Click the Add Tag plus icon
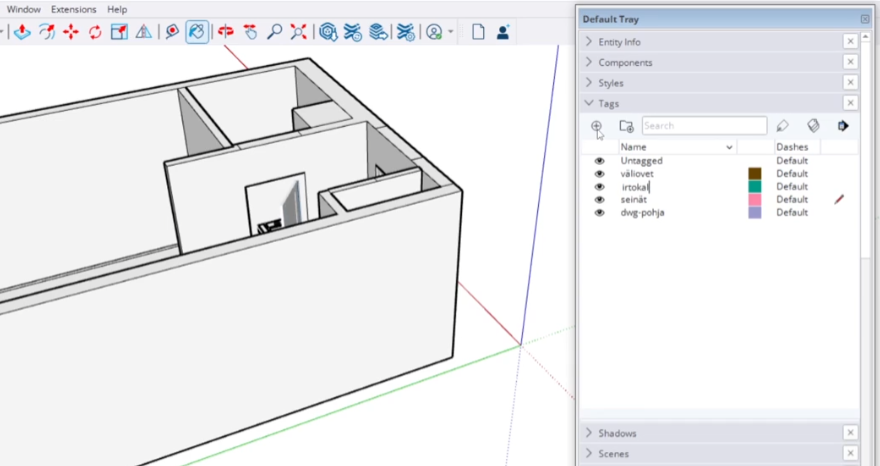 597,126
